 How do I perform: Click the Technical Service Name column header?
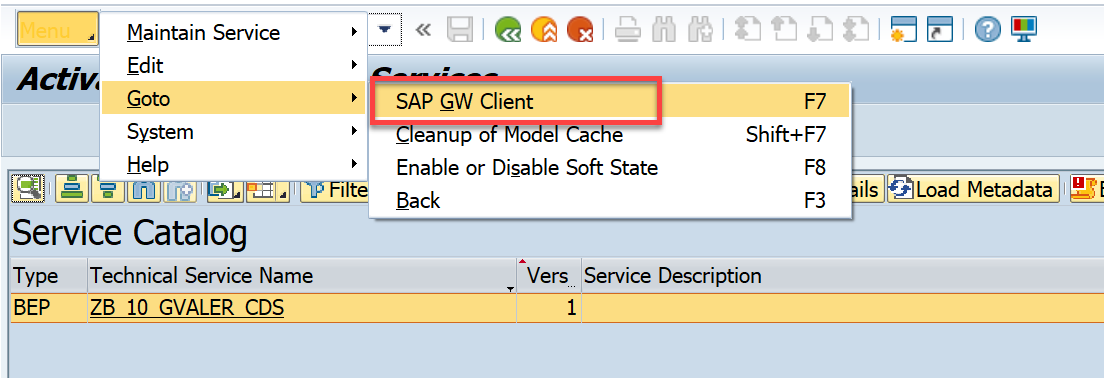(303, 275)
